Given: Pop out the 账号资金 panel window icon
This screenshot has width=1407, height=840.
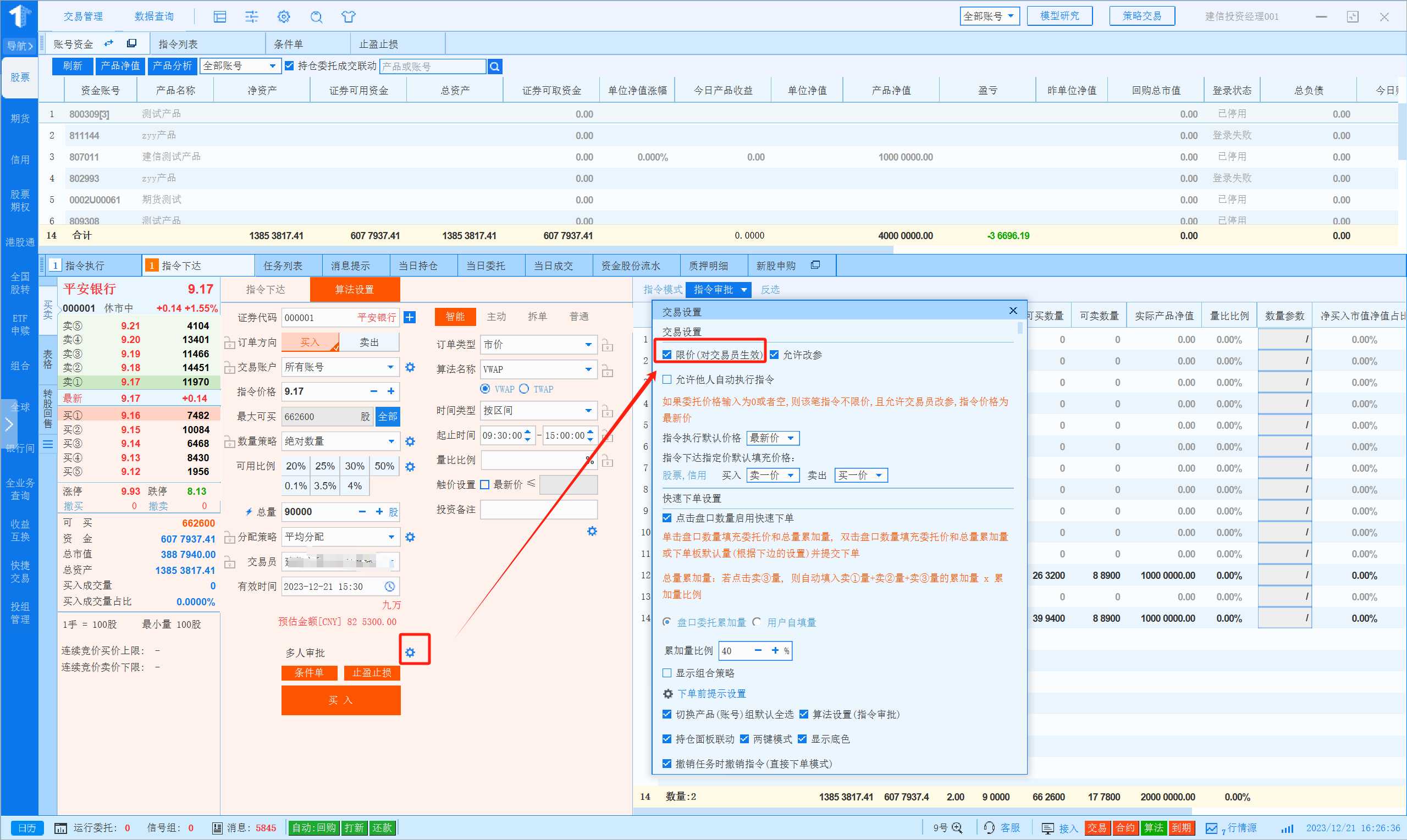Looking at the screenshot, I should (x=131, y=43).
